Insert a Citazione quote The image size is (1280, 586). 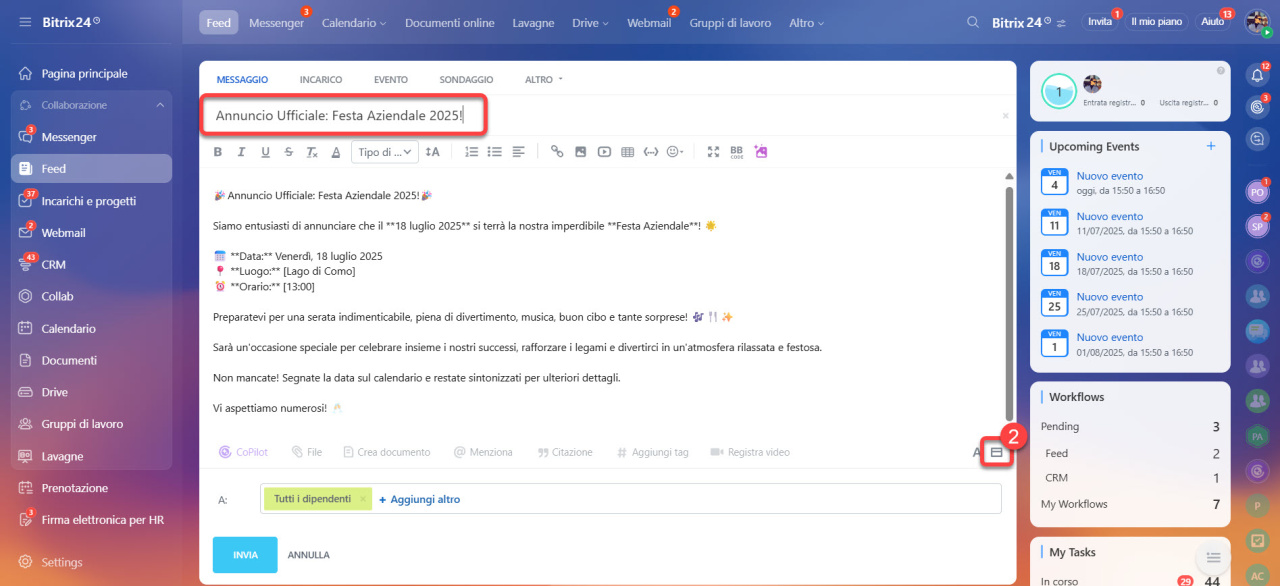point(565,452)
